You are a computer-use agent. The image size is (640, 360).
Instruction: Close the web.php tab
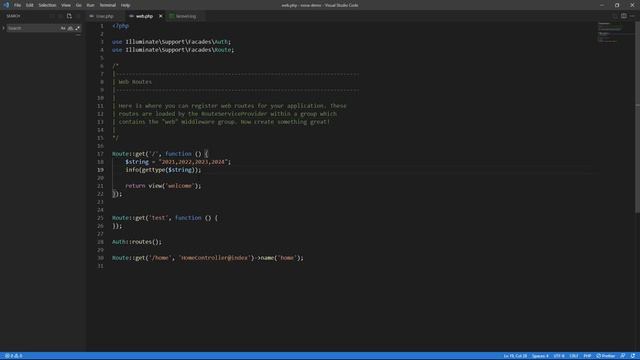coord(160,16)
